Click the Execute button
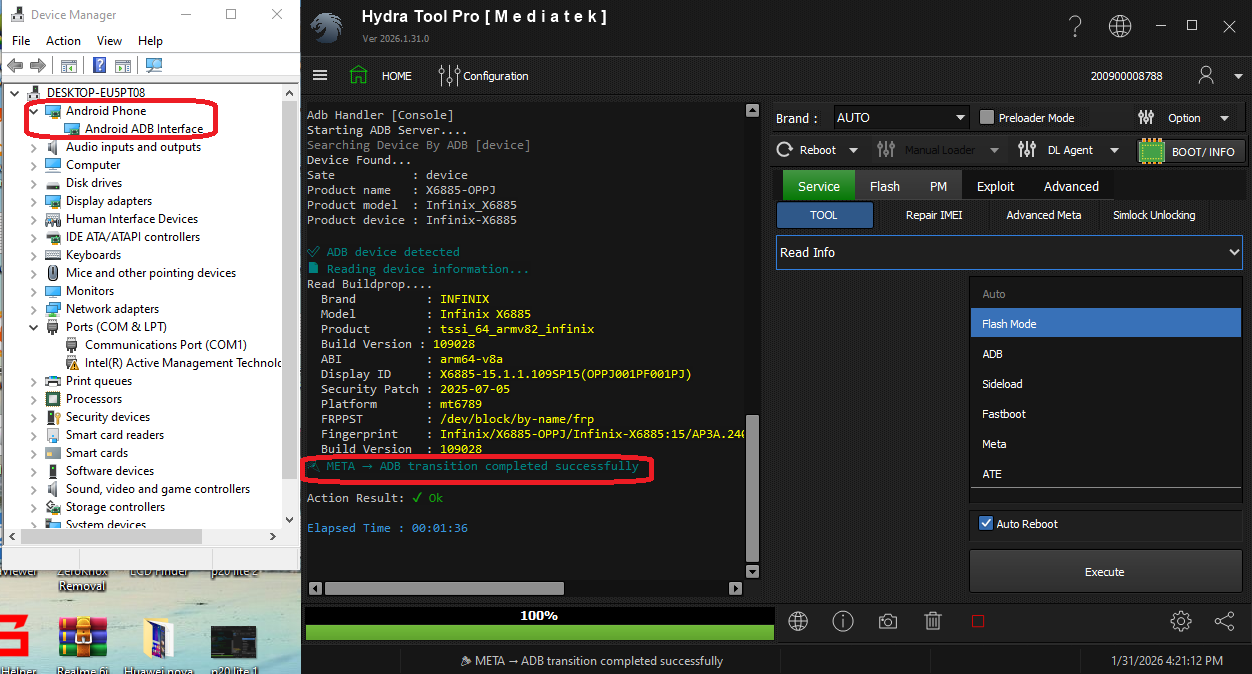This screenshot has width=1252, height=674. pyautogui.click(x=1105, y=572)
